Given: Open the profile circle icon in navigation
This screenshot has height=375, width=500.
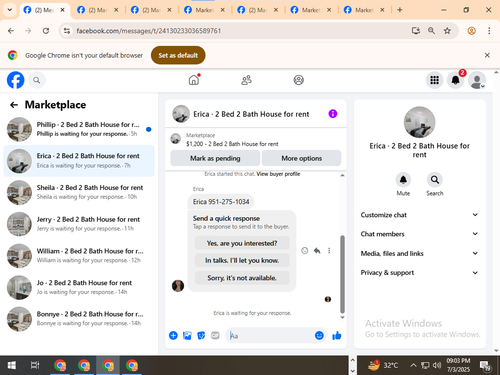Looking at the screenshot, I should [x=298, y=80].
